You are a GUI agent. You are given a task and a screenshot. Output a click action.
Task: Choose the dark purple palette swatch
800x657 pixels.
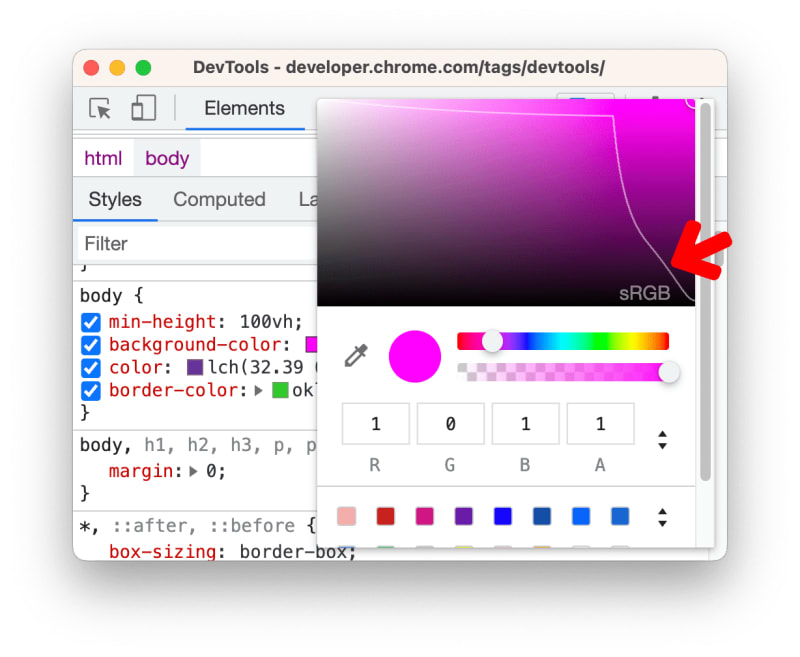click(x=463, y=517)
